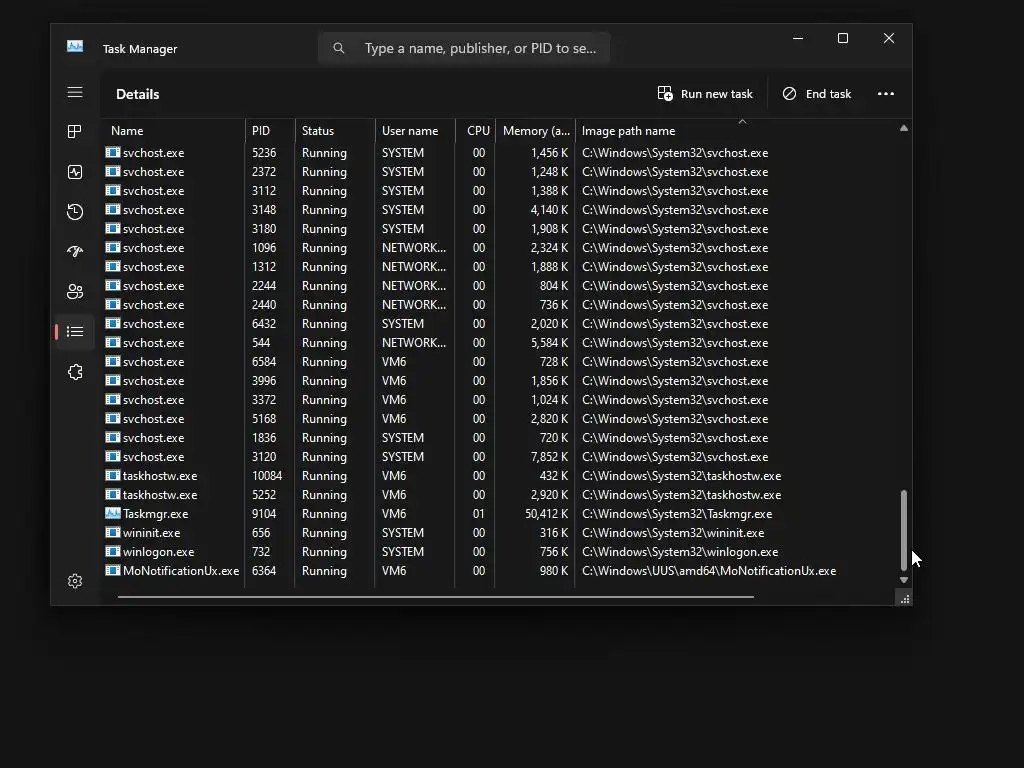This screenshot has height=768, width=1024.
Task: Select svchost.exe with PID 6584
Action: [500, 362]
